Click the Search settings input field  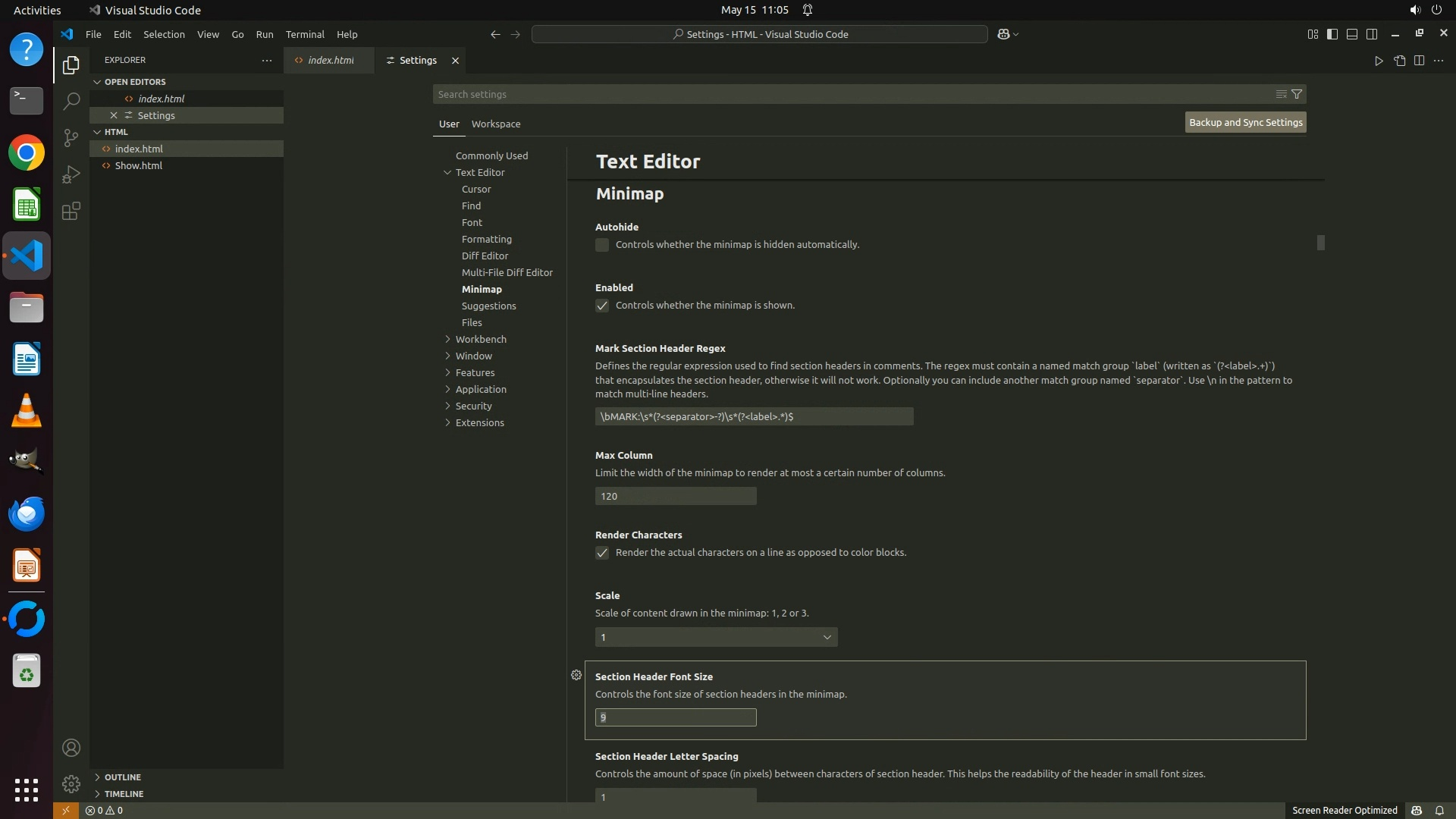(x=849, y=94)
